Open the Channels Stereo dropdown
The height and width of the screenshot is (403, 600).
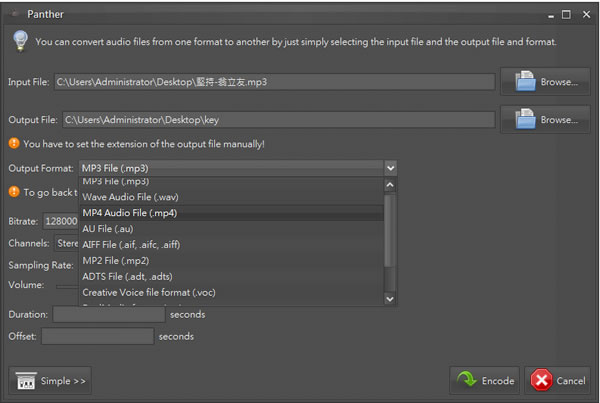click(x=67, y=243)
